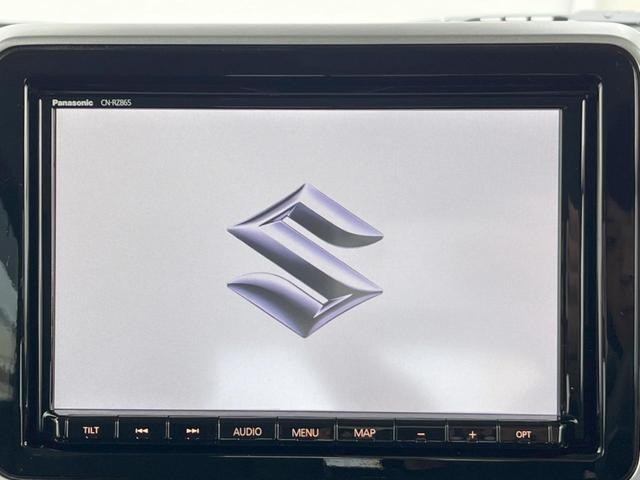Tap the CN-RZ865 model number text
This screenshot has width=640, height=480.
tap(115, 102)
